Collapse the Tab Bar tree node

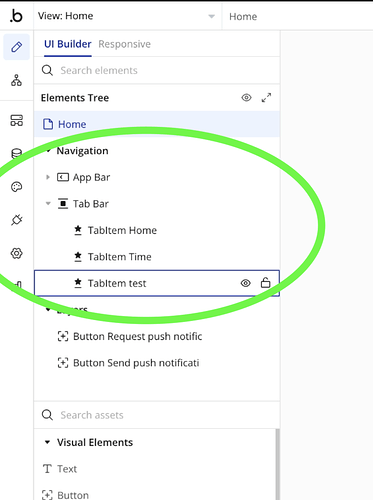[48, 203]
